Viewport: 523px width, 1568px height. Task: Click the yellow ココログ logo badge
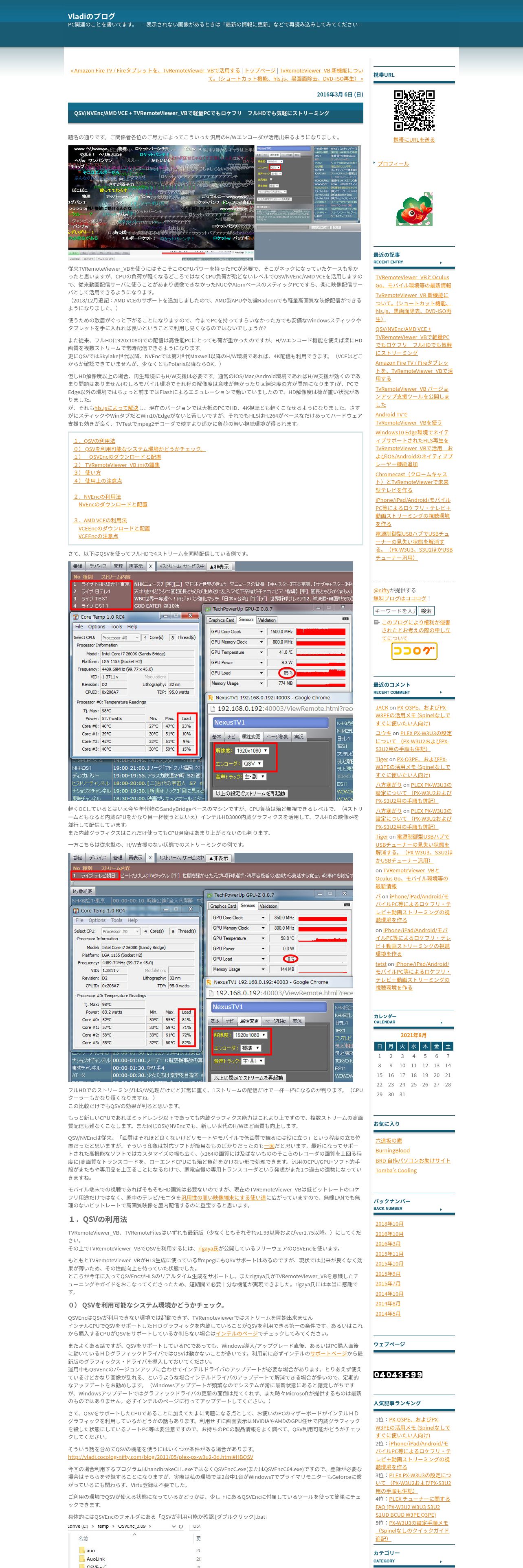point(414,651)
